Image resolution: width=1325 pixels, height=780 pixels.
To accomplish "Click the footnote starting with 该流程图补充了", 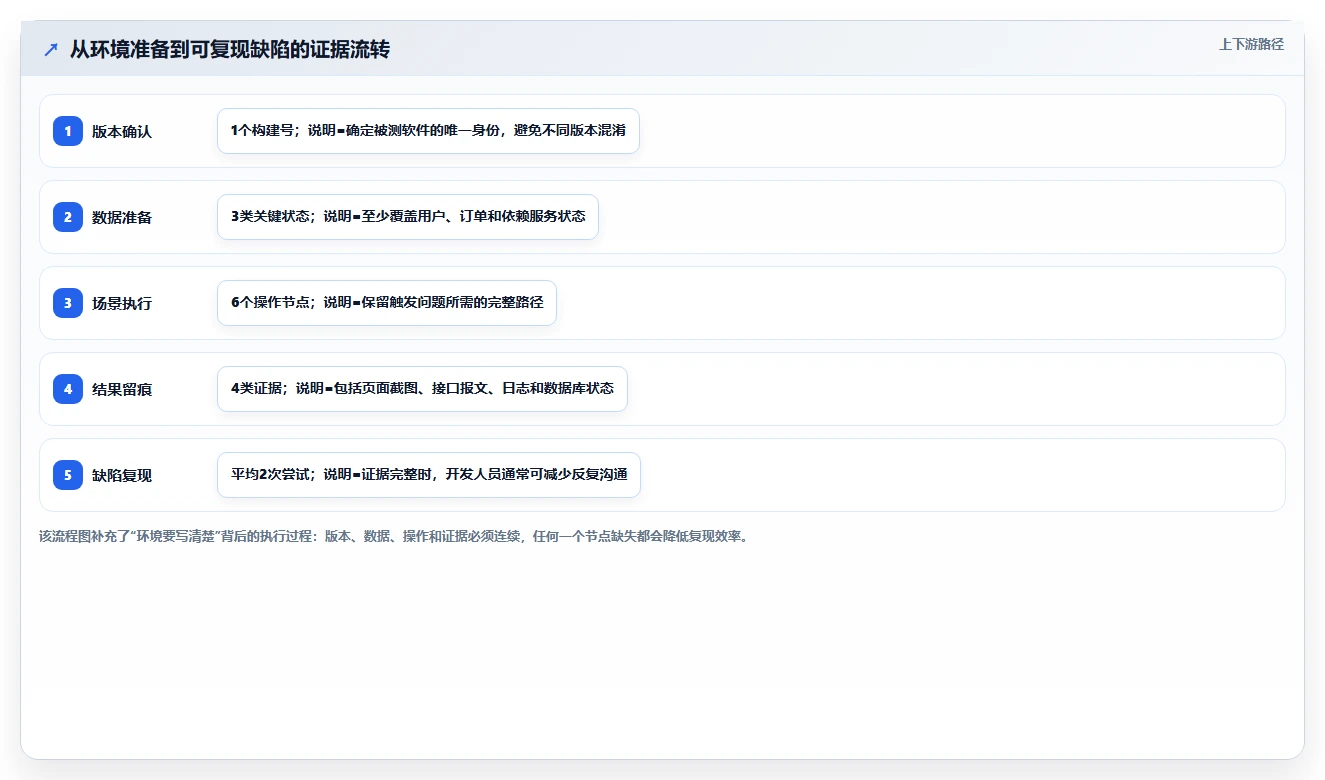I will [x=395, y=536].
